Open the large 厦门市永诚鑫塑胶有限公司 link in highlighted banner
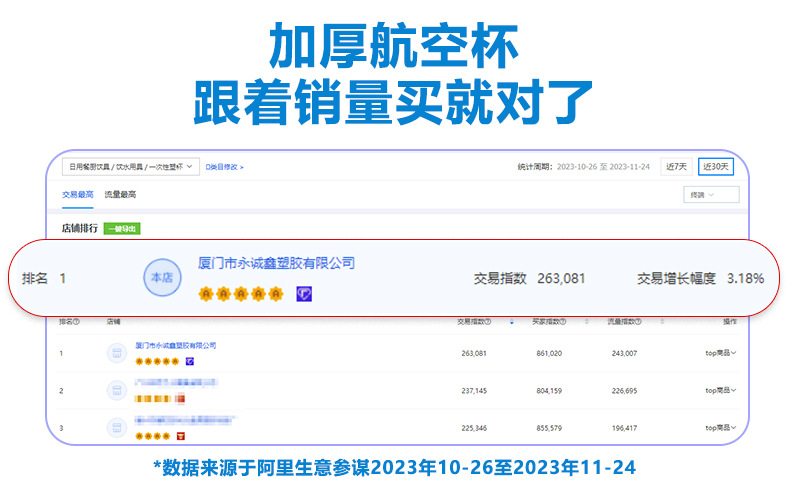The height and width of the screenshot is (484, 790). pos(277,263)
